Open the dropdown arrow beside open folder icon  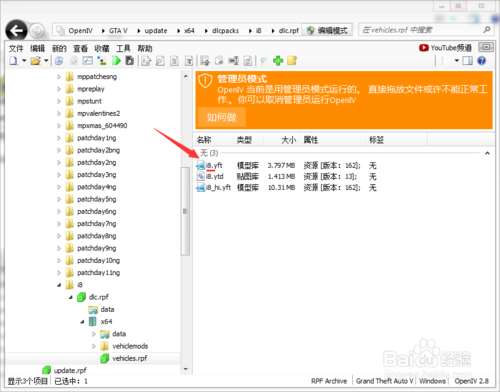point(46,61)
